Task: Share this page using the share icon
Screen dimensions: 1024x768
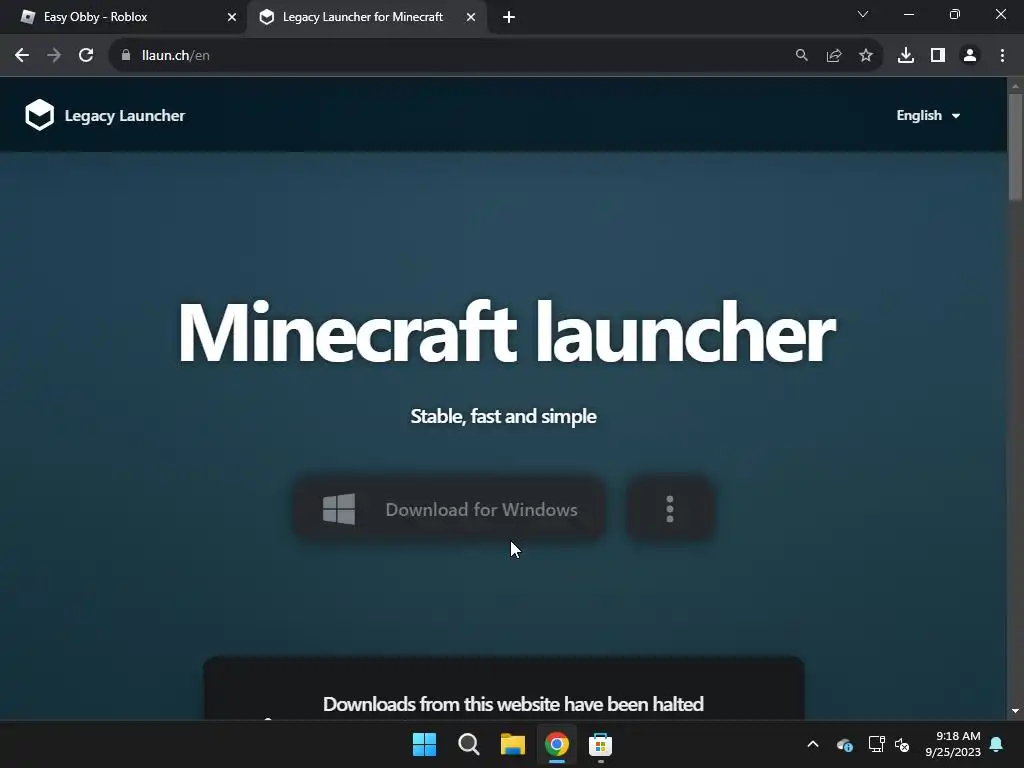Action: (834, 56)
